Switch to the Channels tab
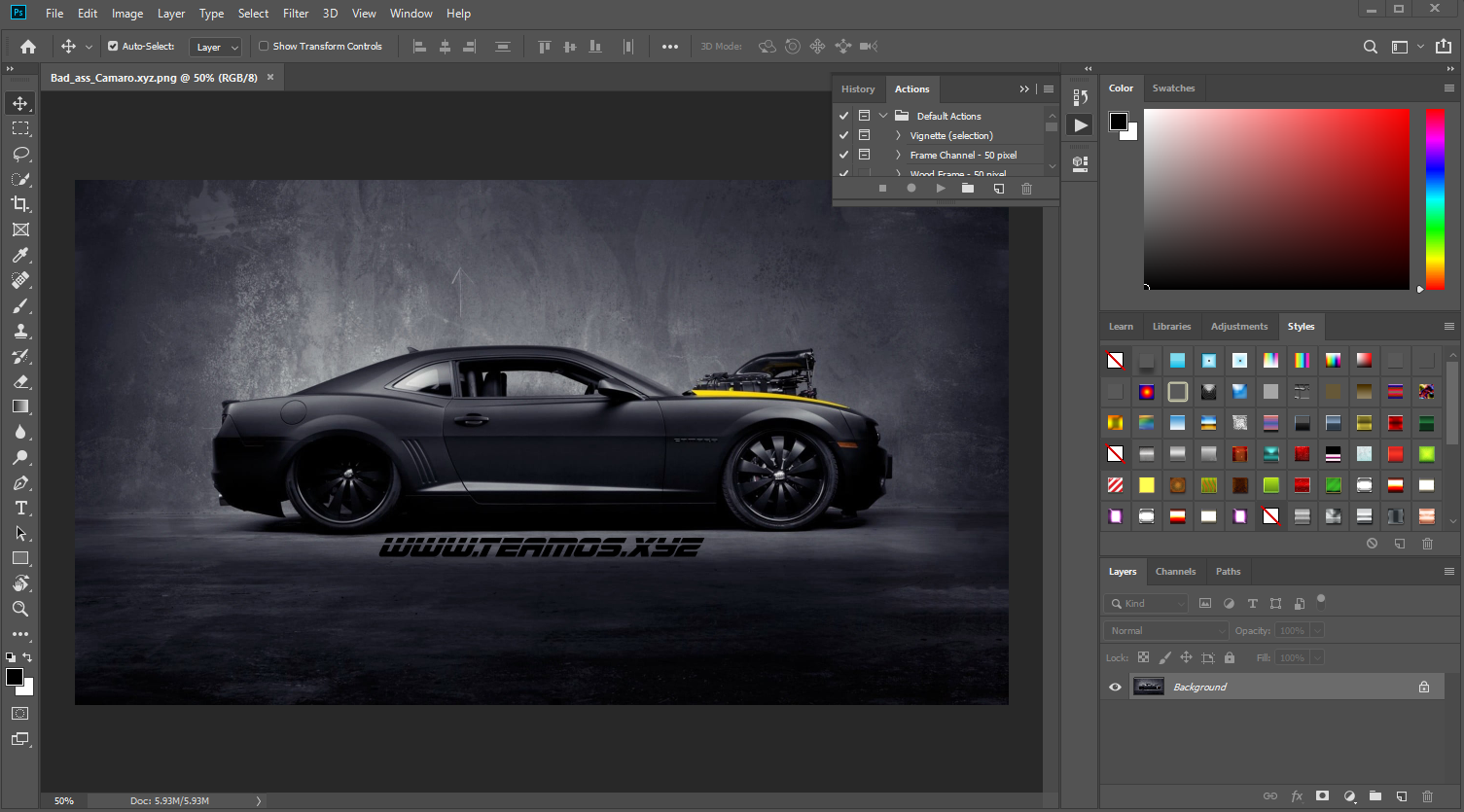This screenshot has width=1464, height=812. (1175, 571)
